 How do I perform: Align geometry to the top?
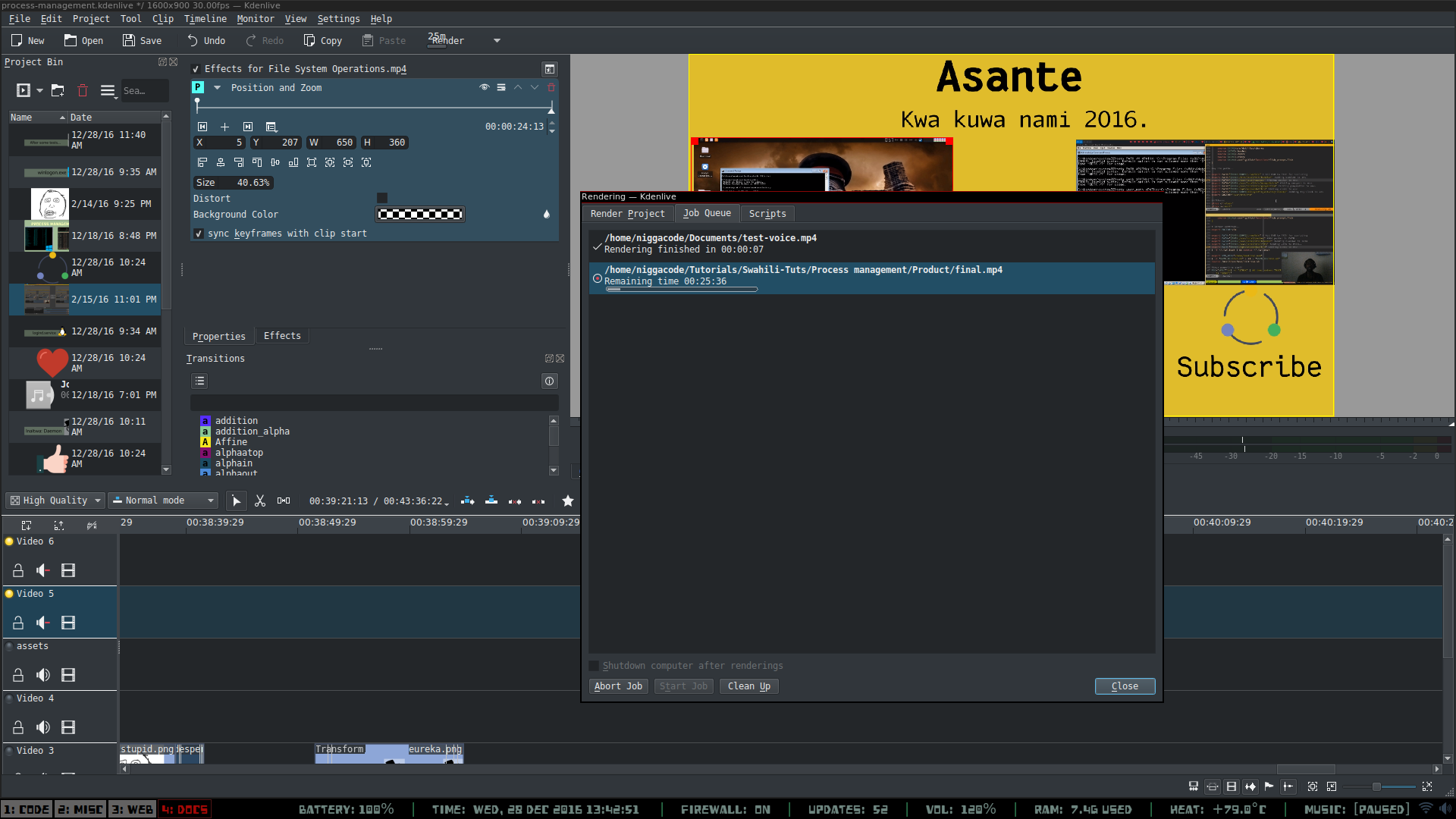coord(257,162)
